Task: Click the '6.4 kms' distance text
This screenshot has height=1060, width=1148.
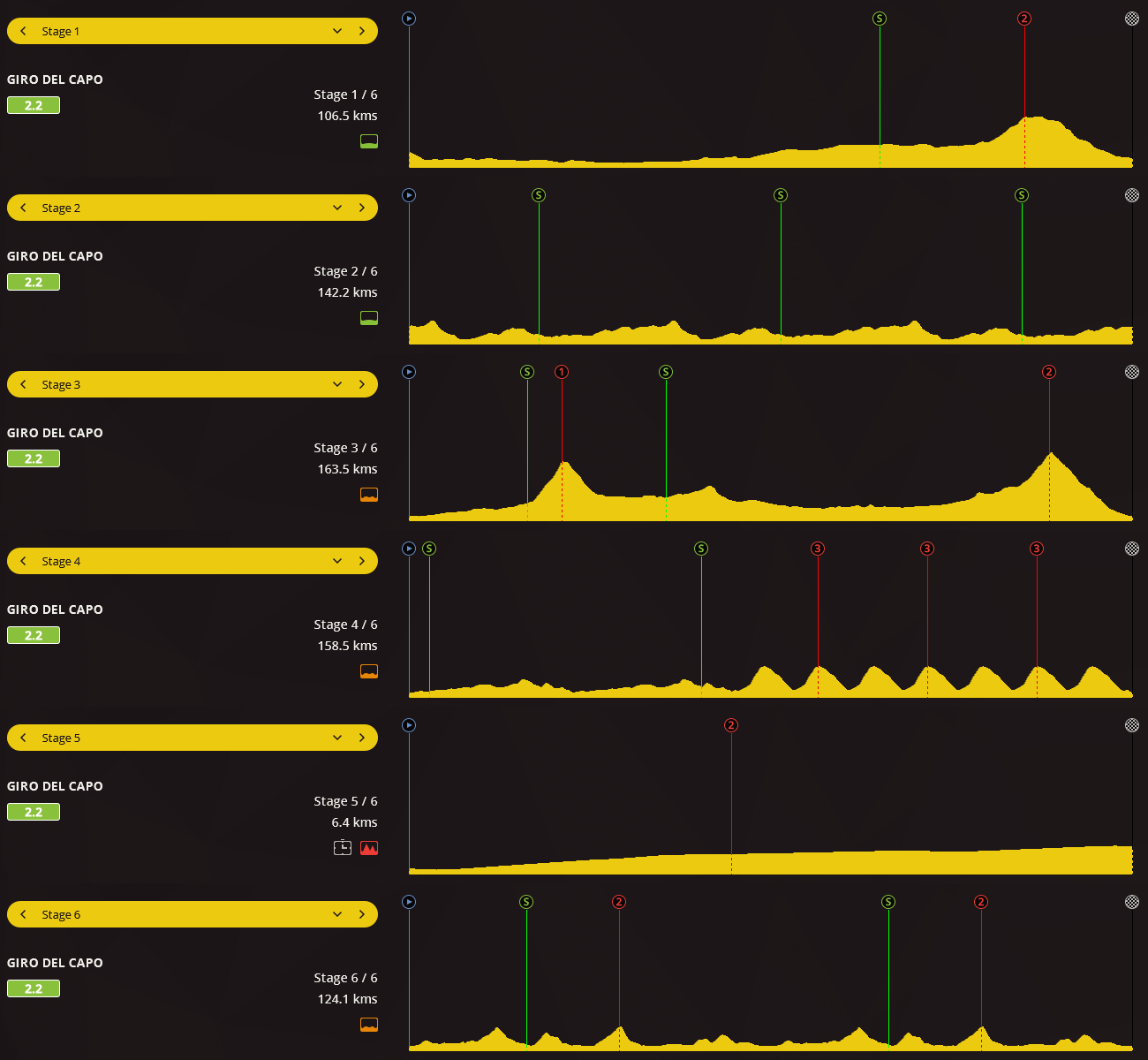Action: [354, 822]
